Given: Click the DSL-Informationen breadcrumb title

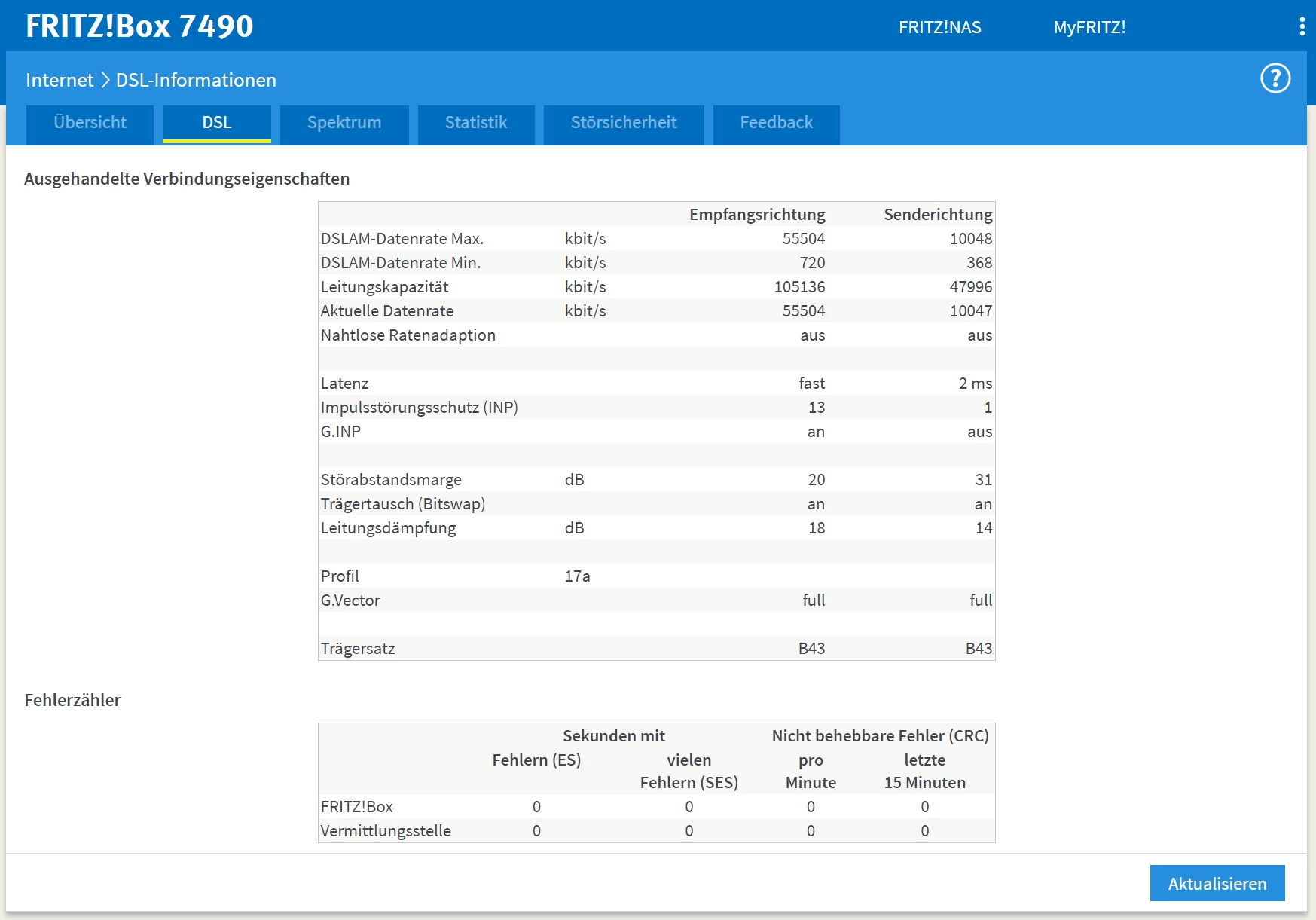Looking at the screenshot, I should [196, 80].
